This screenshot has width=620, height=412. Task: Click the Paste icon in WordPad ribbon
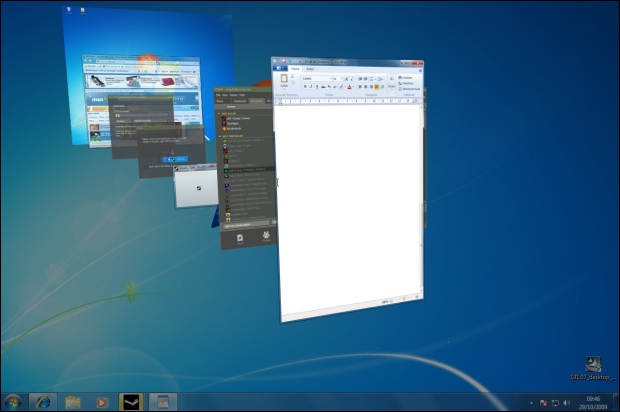pos(284,80)
